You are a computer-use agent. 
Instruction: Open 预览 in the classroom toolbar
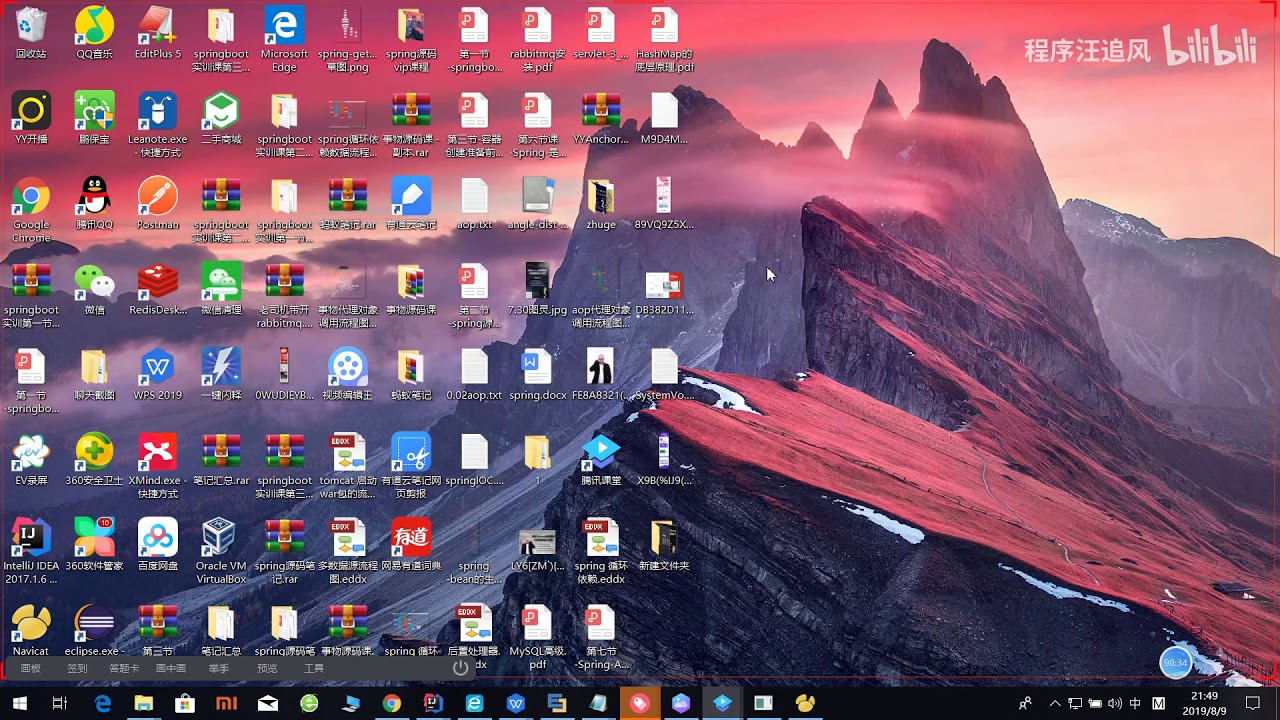tap(267, 668)
